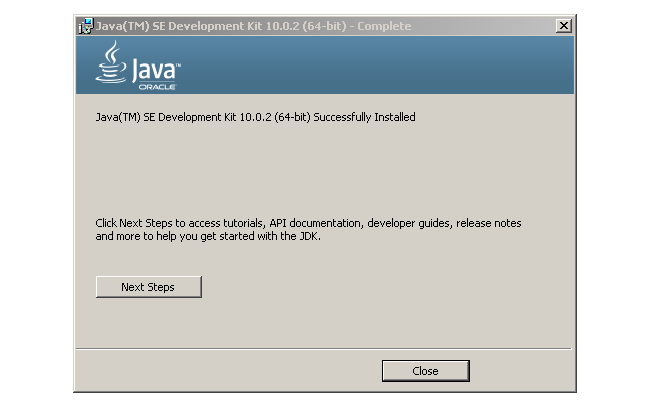650x410 pixels.
Task: Click the Next Steps button
Action: point(148,287)
